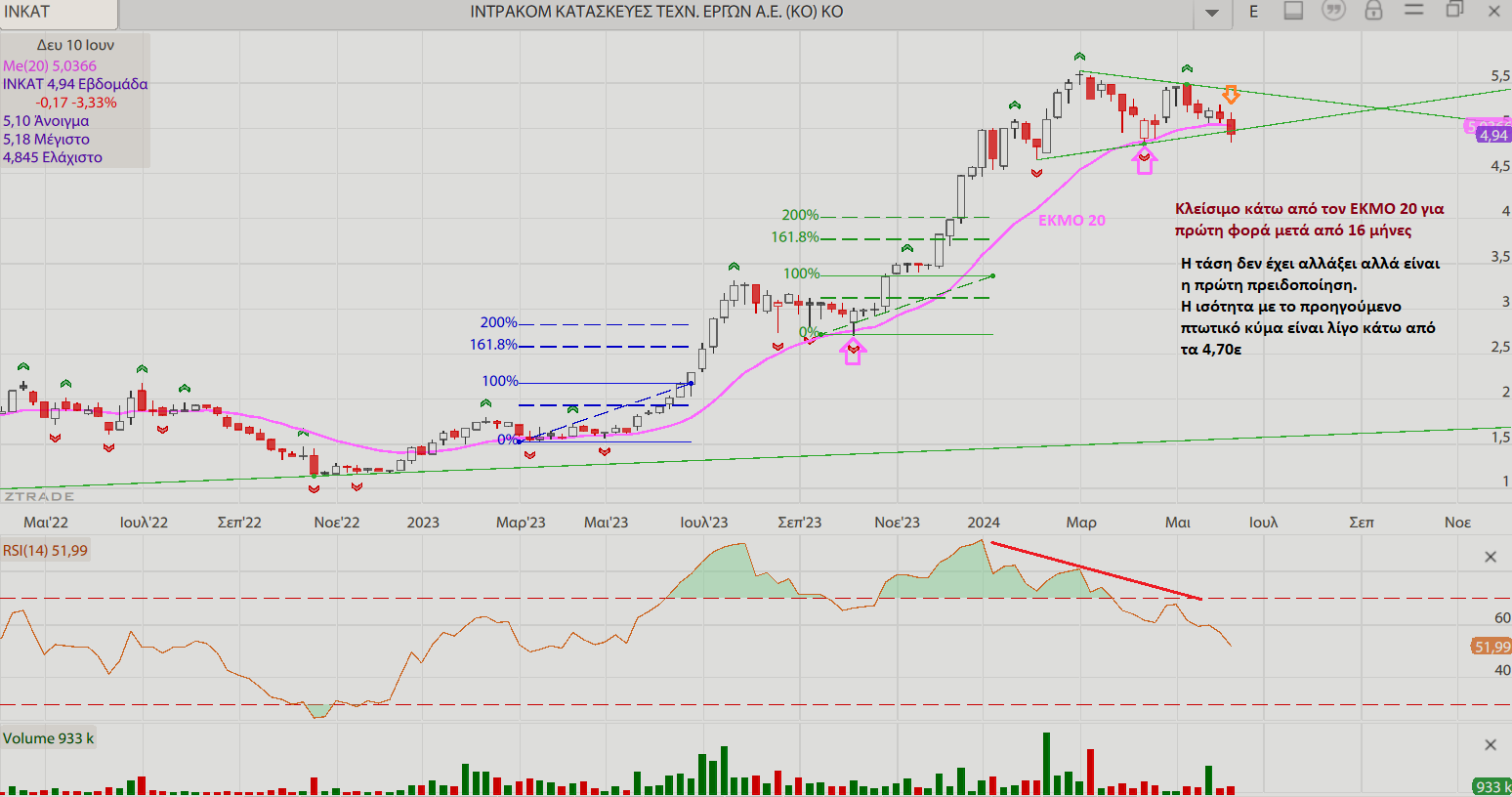
Task: Click the 2024 time axis label
Action: pyautogui.click(x=984, y=523)
